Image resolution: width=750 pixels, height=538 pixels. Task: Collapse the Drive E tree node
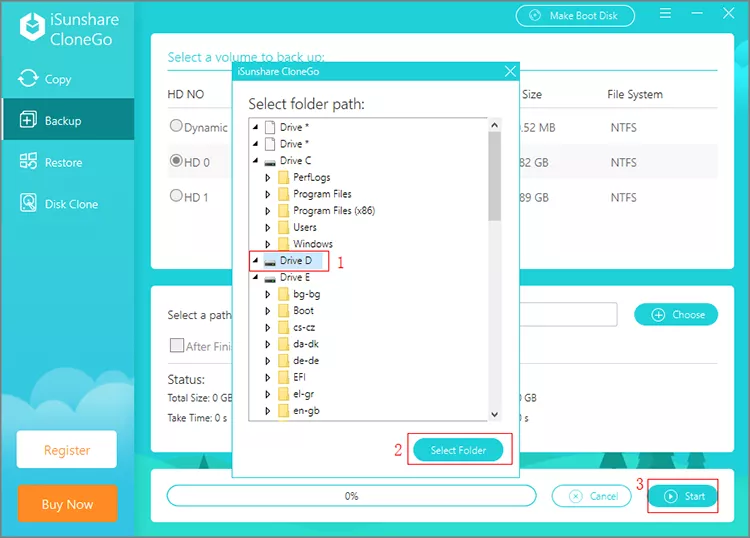pyautogui.click(x=255, y=277)
